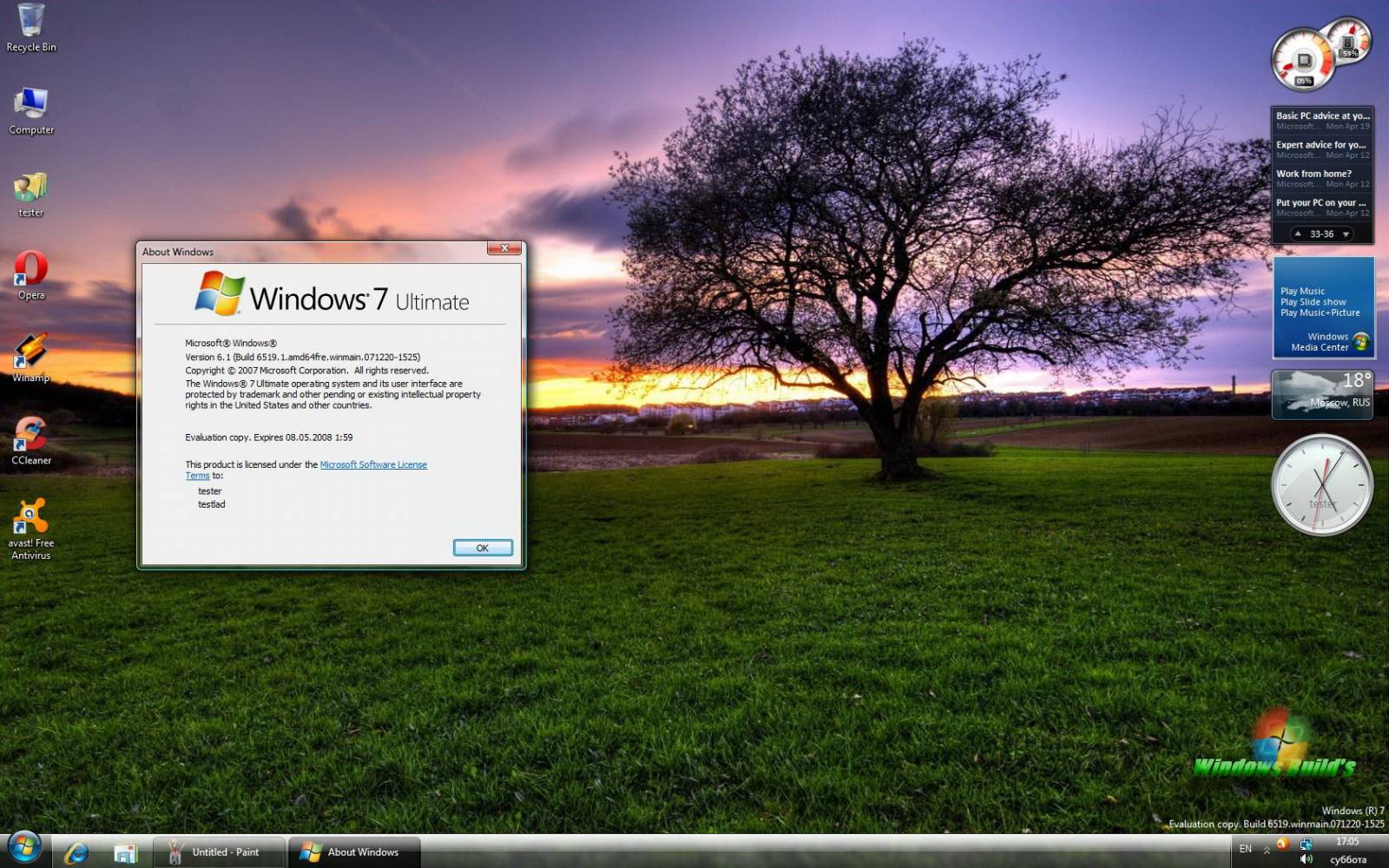Show previous feed headlines with up arrow
The image size is (1389, 868).
1298,233
